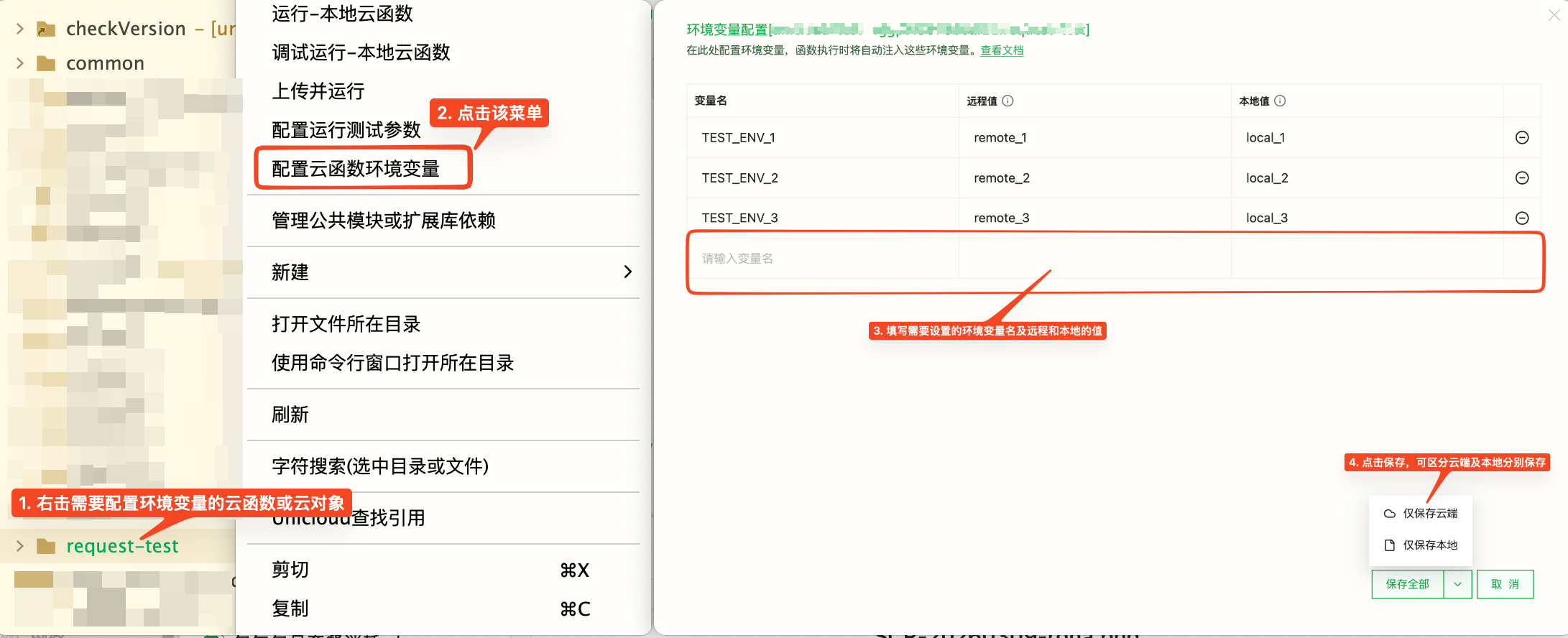Delete the TEST_ENV_2 row with minus icon
Image resolution: width=1568 pixels, height=638 pixels.
(x=1521, y=178)
